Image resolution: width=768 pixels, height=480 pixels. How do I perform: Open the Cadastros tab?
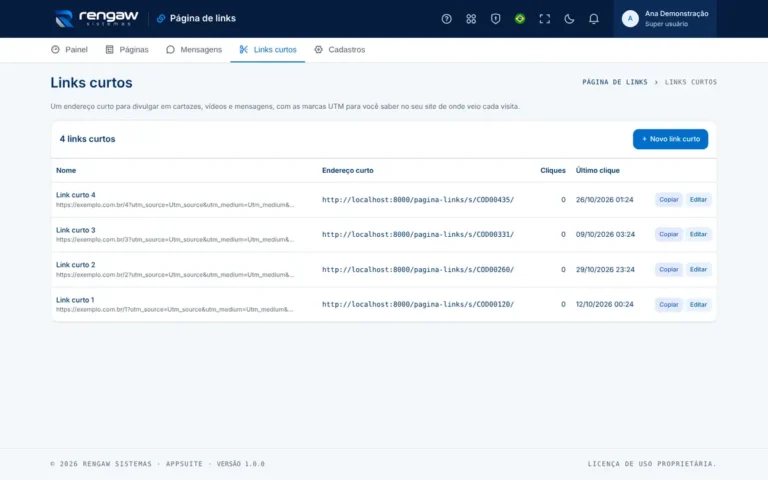coord(340,49)
